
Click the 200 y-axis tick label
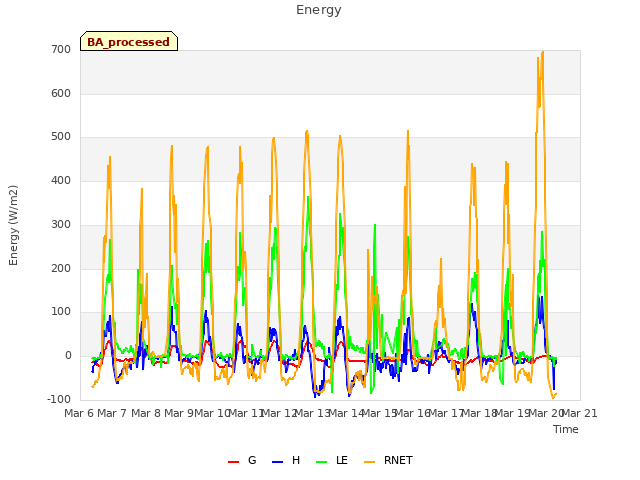click(x=61, y=268)
